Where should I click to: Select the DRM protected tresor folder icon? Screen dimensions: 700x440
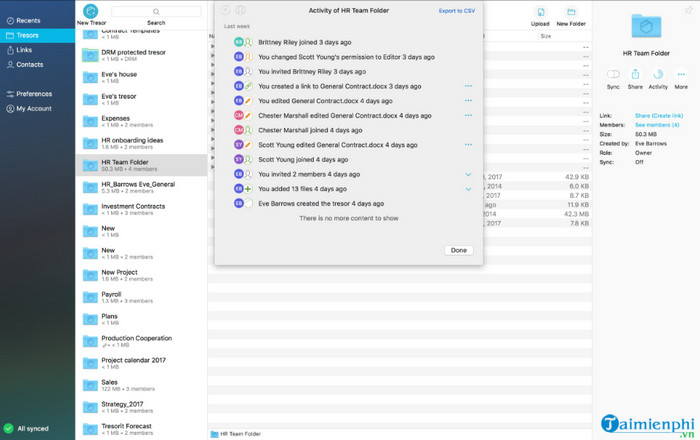(90, 55)
